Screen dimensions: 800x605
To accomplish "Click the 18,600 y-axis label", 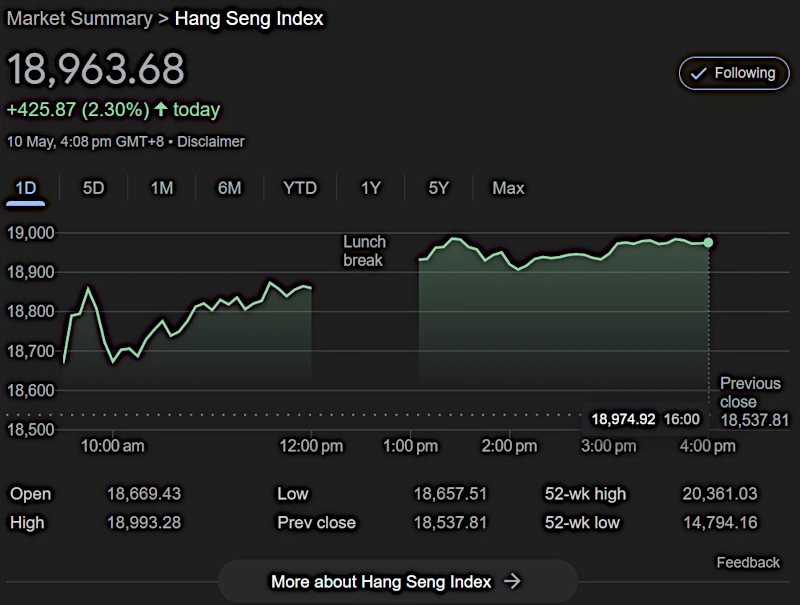I will 30,390.
